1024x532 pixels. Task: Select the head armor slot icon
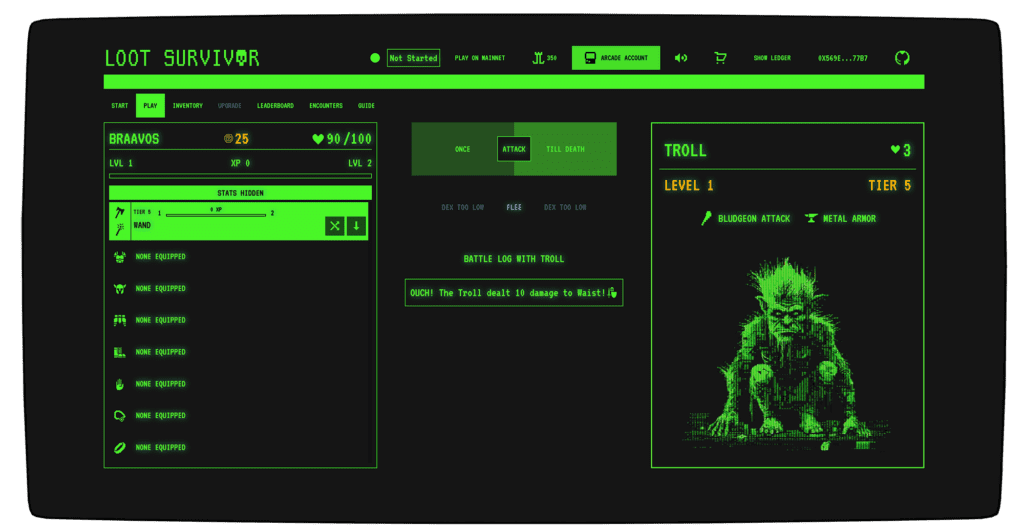[x=120, y=289]
